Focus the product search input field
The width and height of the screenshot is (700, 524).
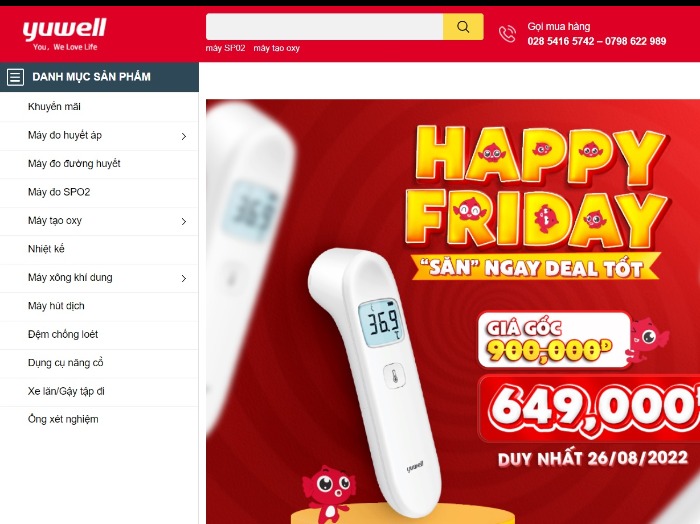(325, 27)
